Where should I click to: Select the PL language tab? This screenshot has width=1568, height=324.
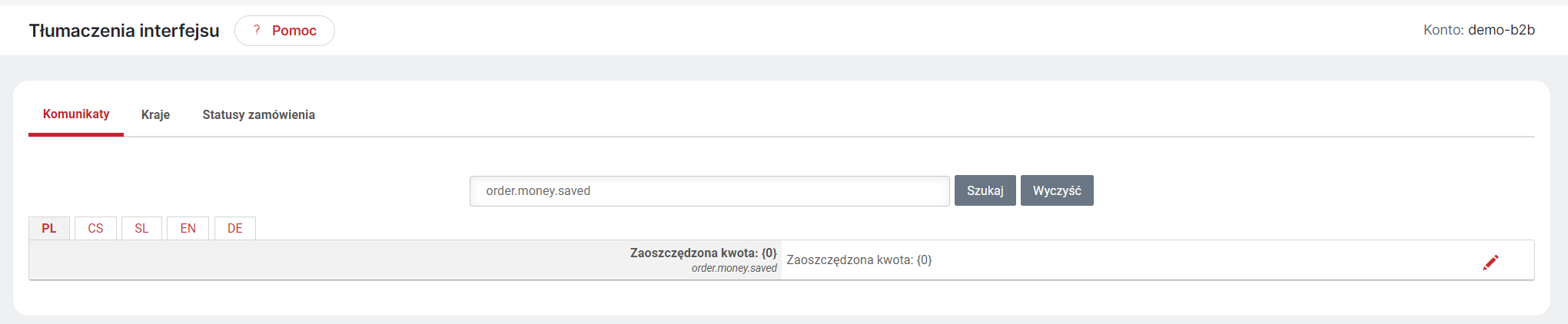pos(49,228)
